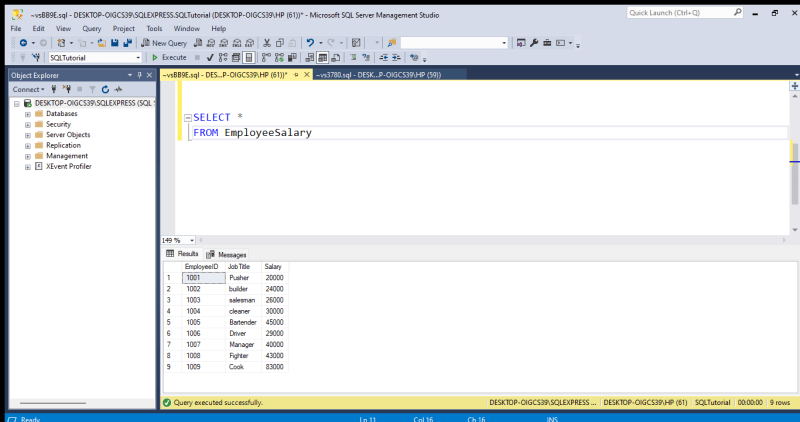Open the Undo history dropdown arrow
The width and height of the screenshot is (800, 422).
[320, 43]
